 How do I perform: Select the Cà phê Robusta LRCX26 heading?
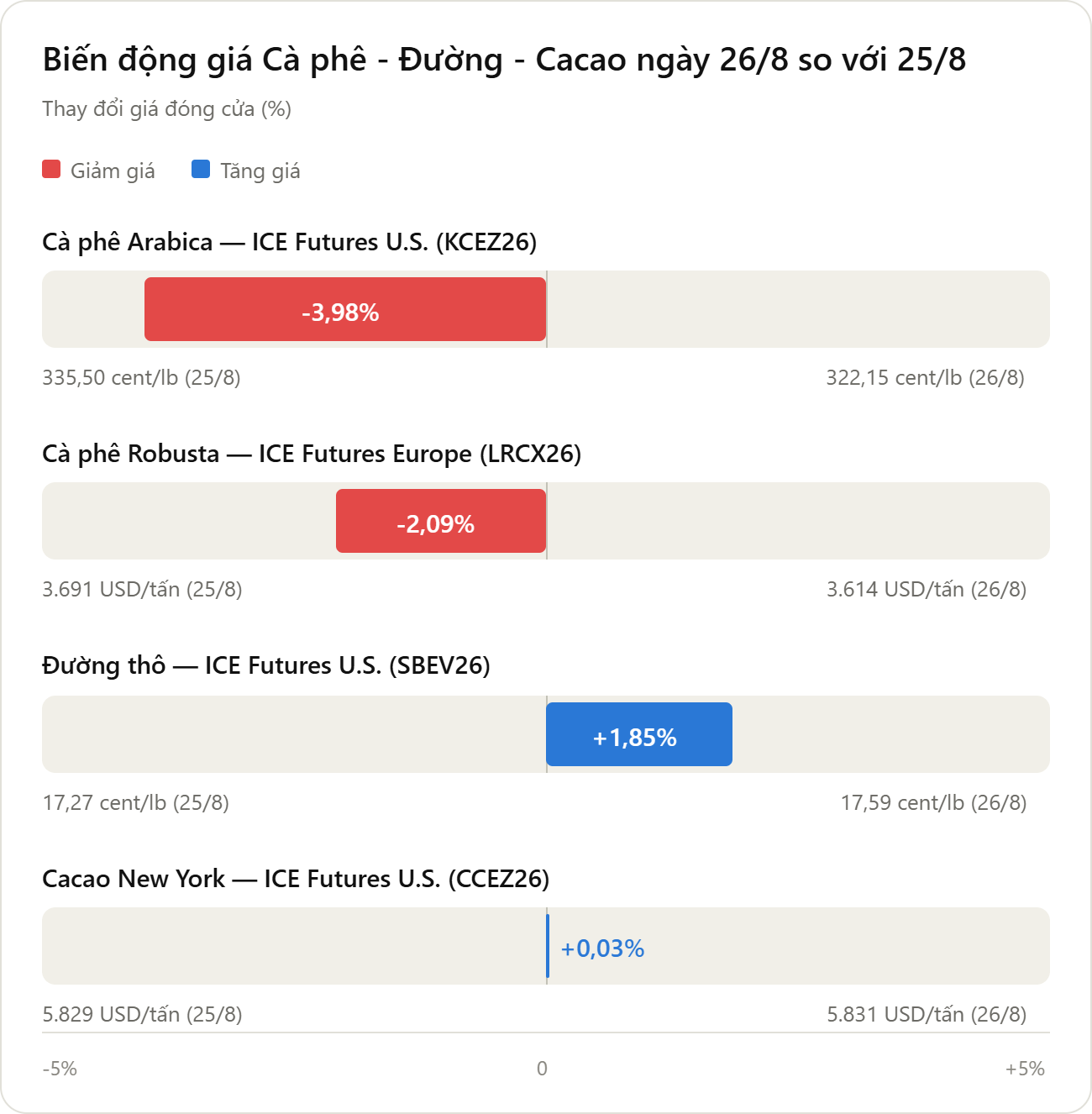[312, 454]
